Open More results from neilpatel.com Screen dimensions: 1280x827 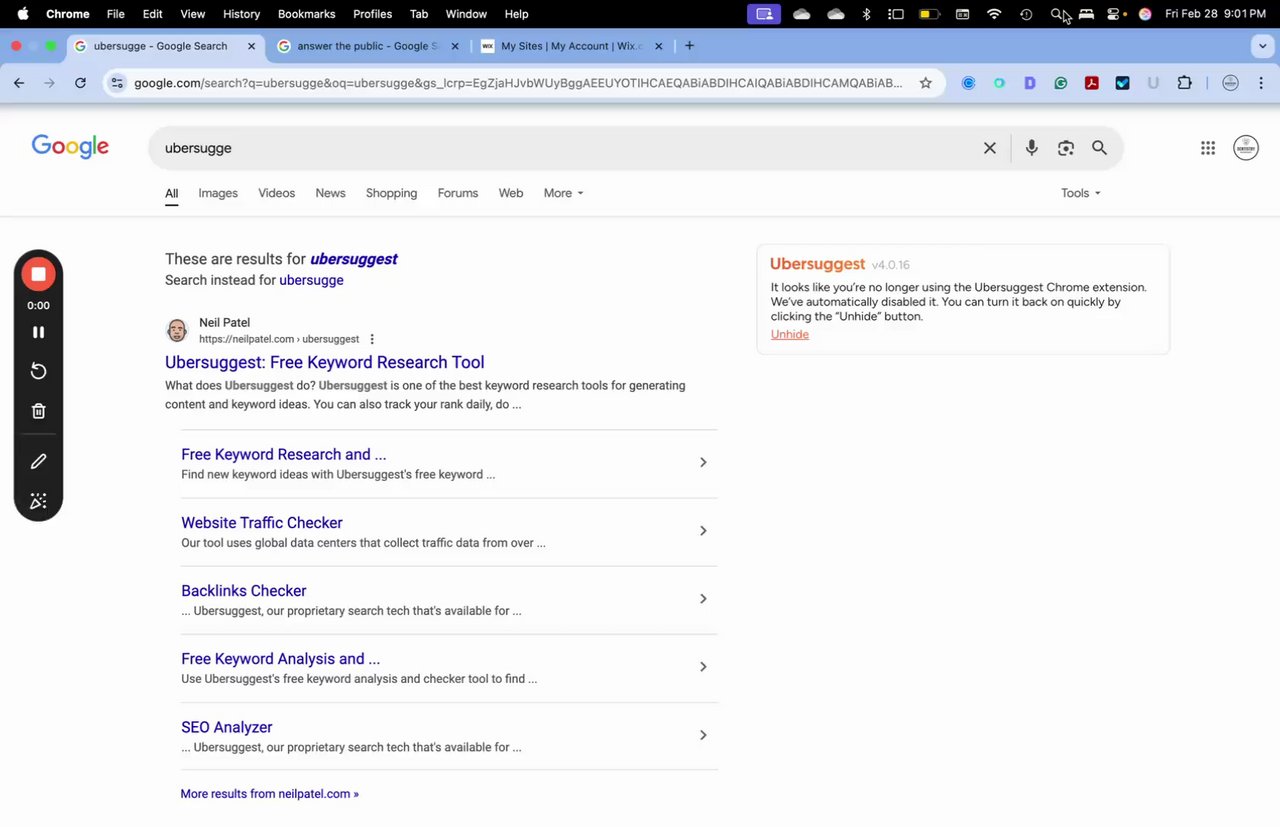click(x=269, y=794)
